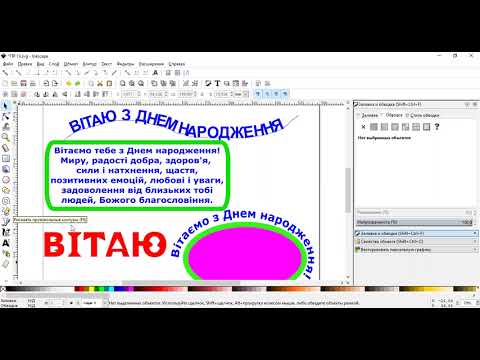Viewport: 480px width, 360px height.
Task: Open Fill and Stroke dialog from toolbar
Action: pyautogui.click(x=208, y=83)
